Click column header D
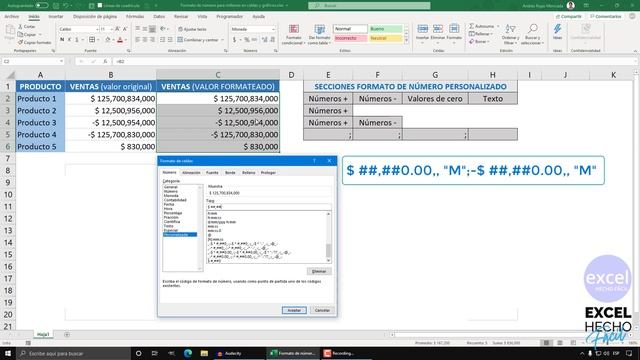640x360 pixels. (291, 75)
